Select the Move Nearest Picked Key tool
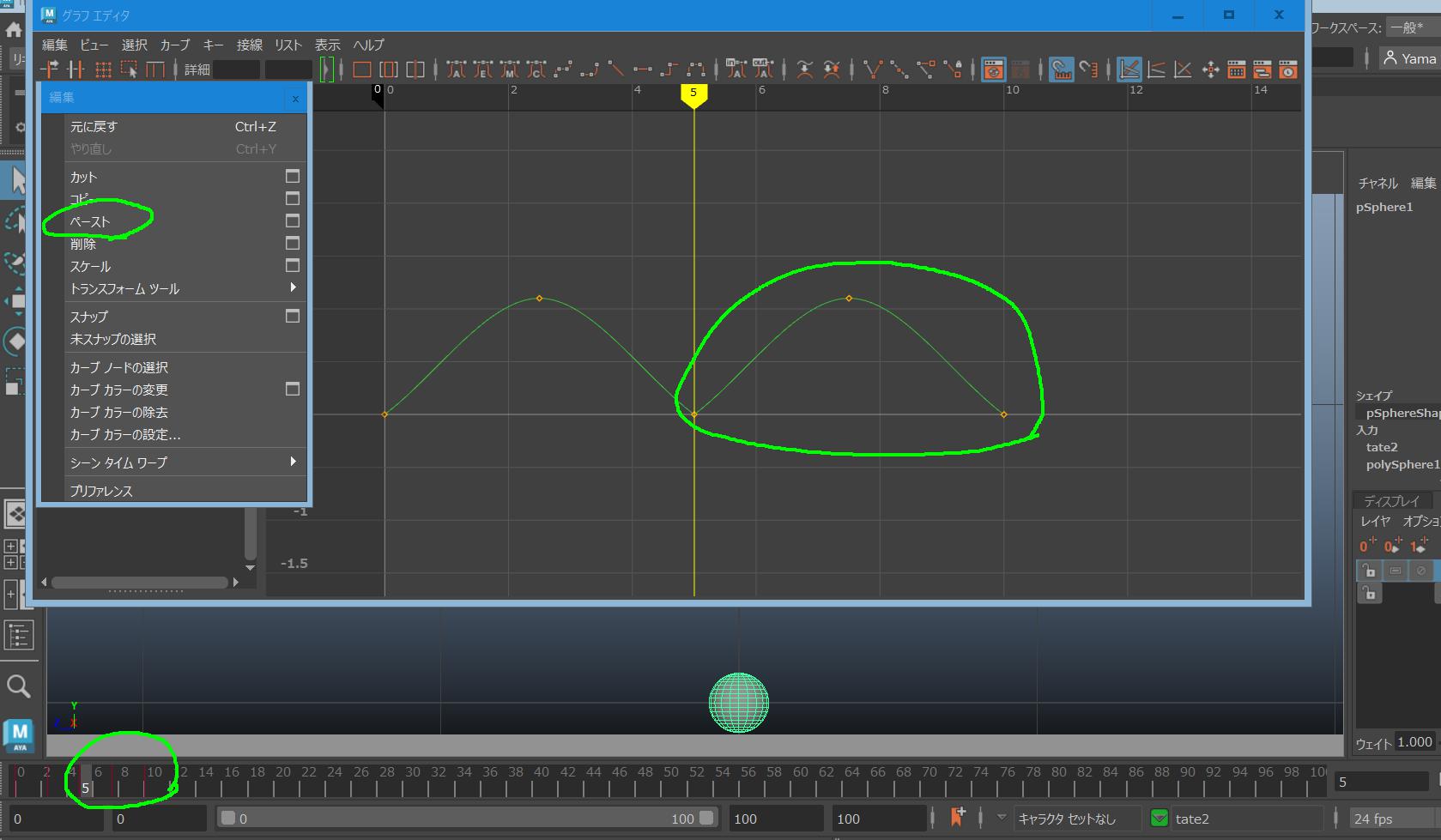This screenshot has height=840, width=1441. click(50, 69)
